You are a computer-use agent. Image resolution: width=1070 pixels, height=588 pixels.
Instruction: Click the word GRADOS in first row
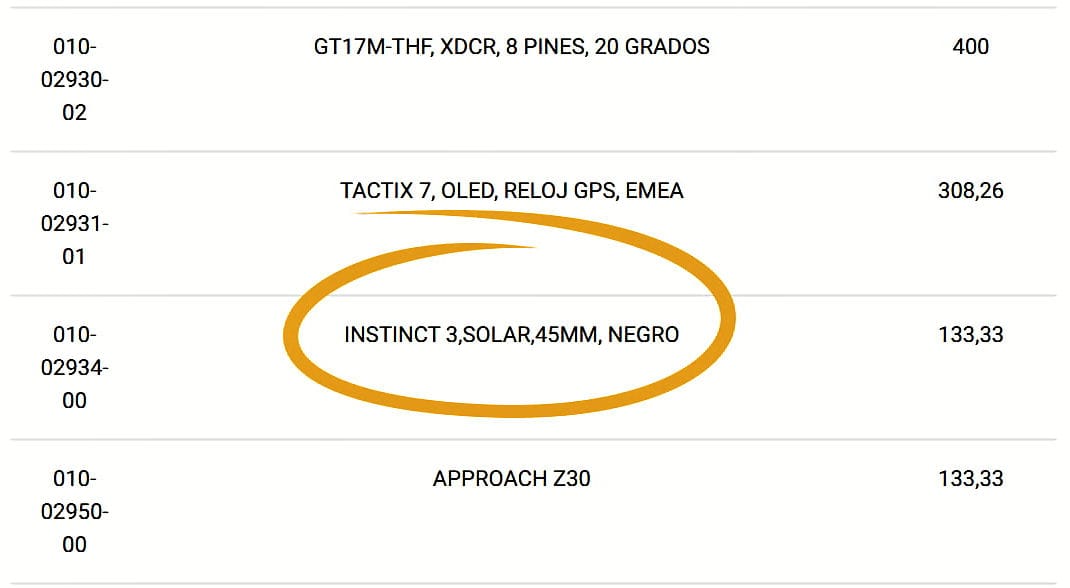[667, 47]
